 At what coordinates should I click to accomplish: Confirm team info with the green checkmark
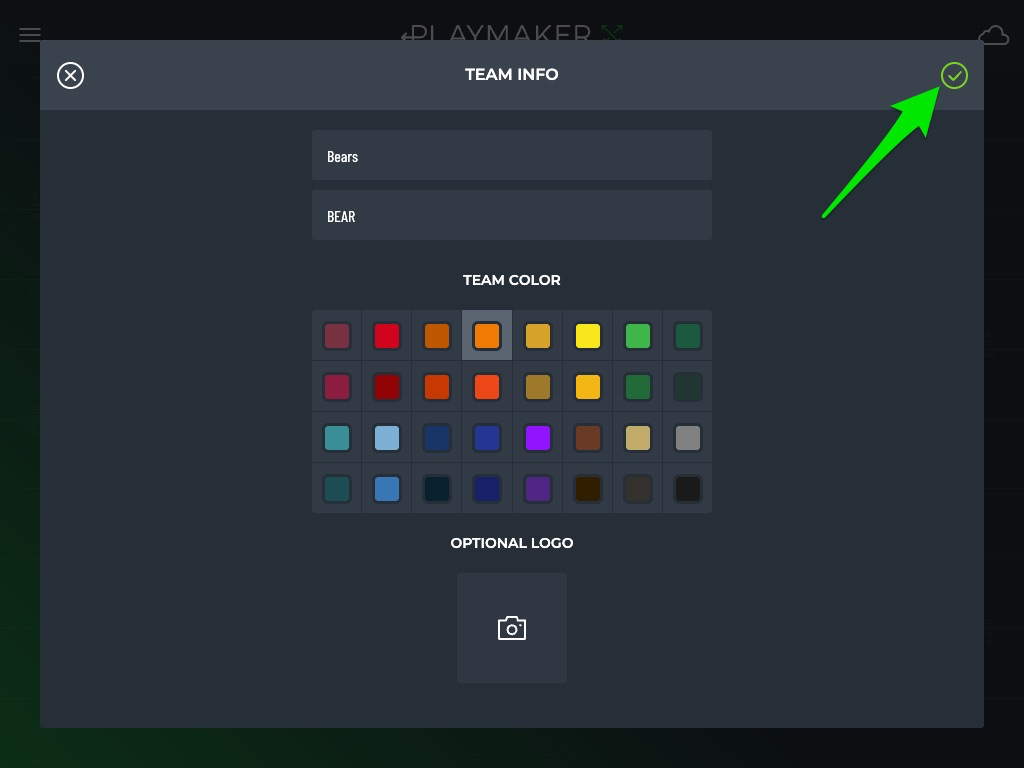(x=954, y=76)
